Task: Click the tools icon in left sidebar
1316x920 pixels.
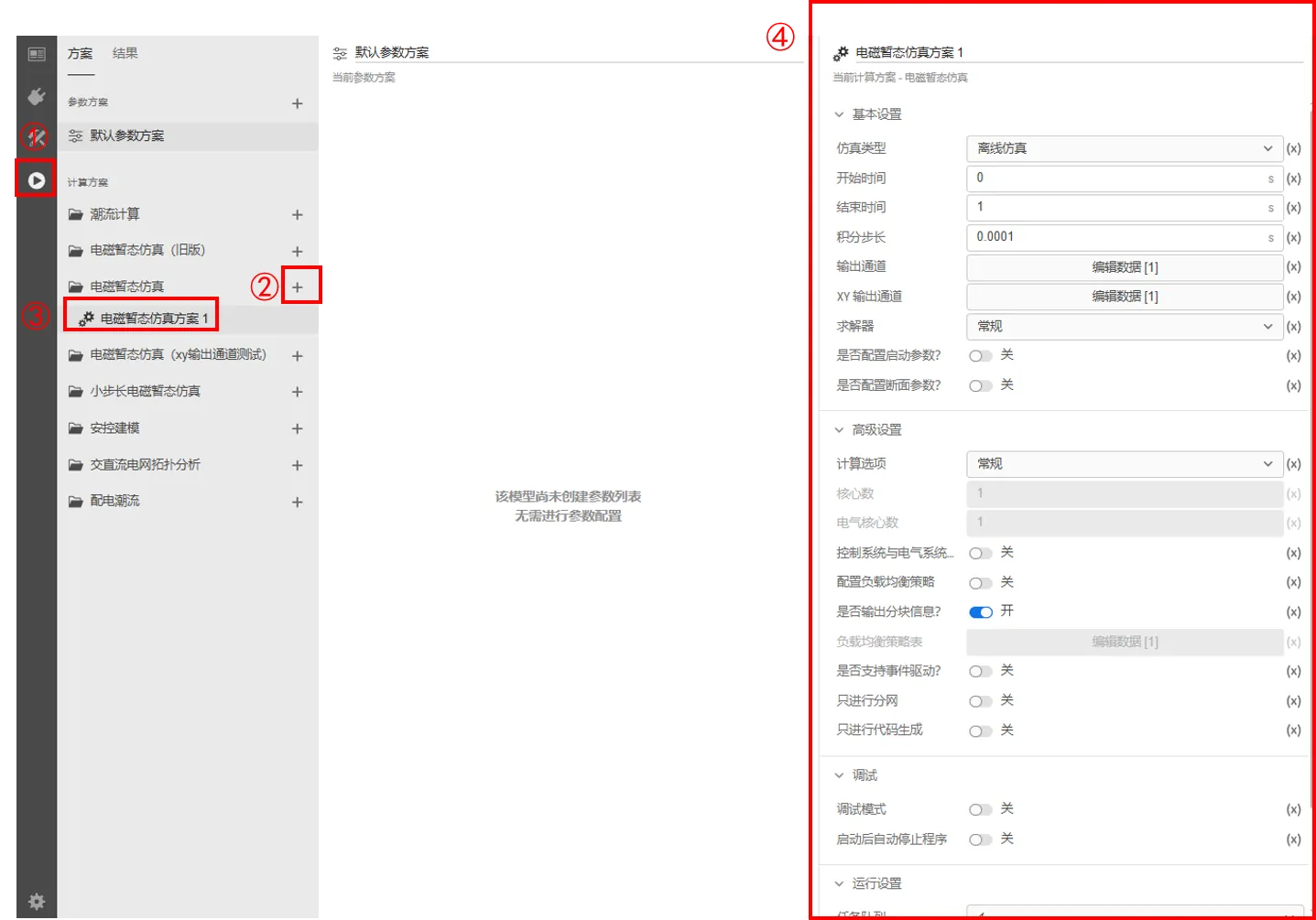Action: click(x=36, y=138)
